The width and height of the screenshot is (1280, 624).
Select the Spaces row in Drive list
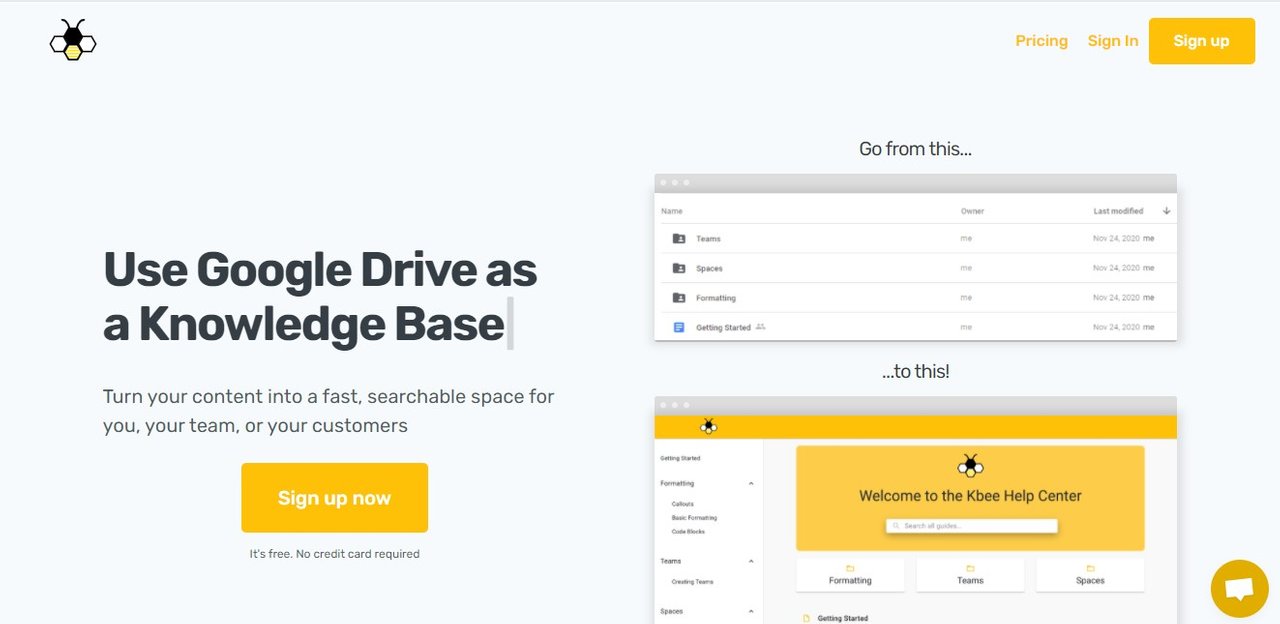[915, 268]
